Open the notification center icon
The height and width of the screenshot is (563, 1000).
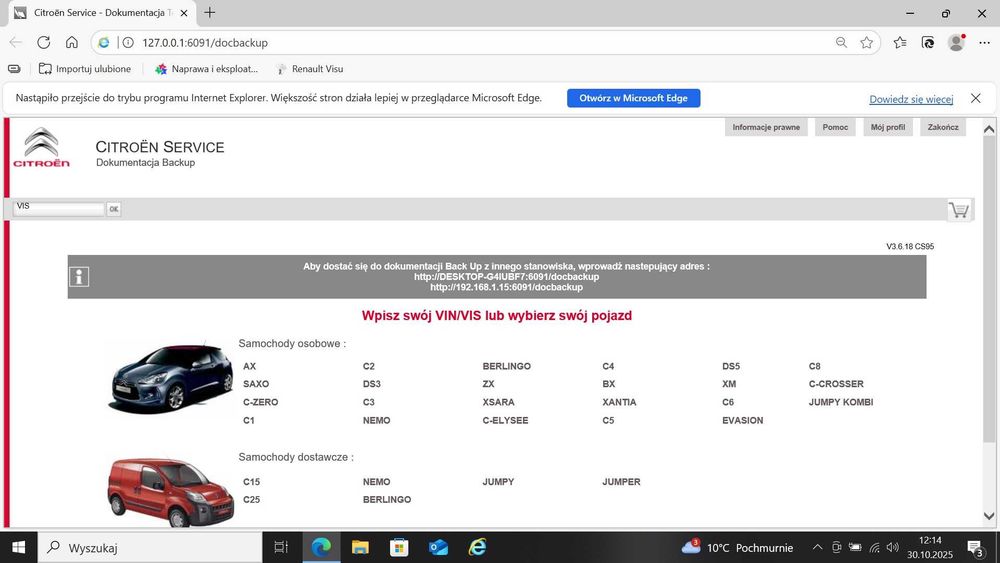pos(975,548)
